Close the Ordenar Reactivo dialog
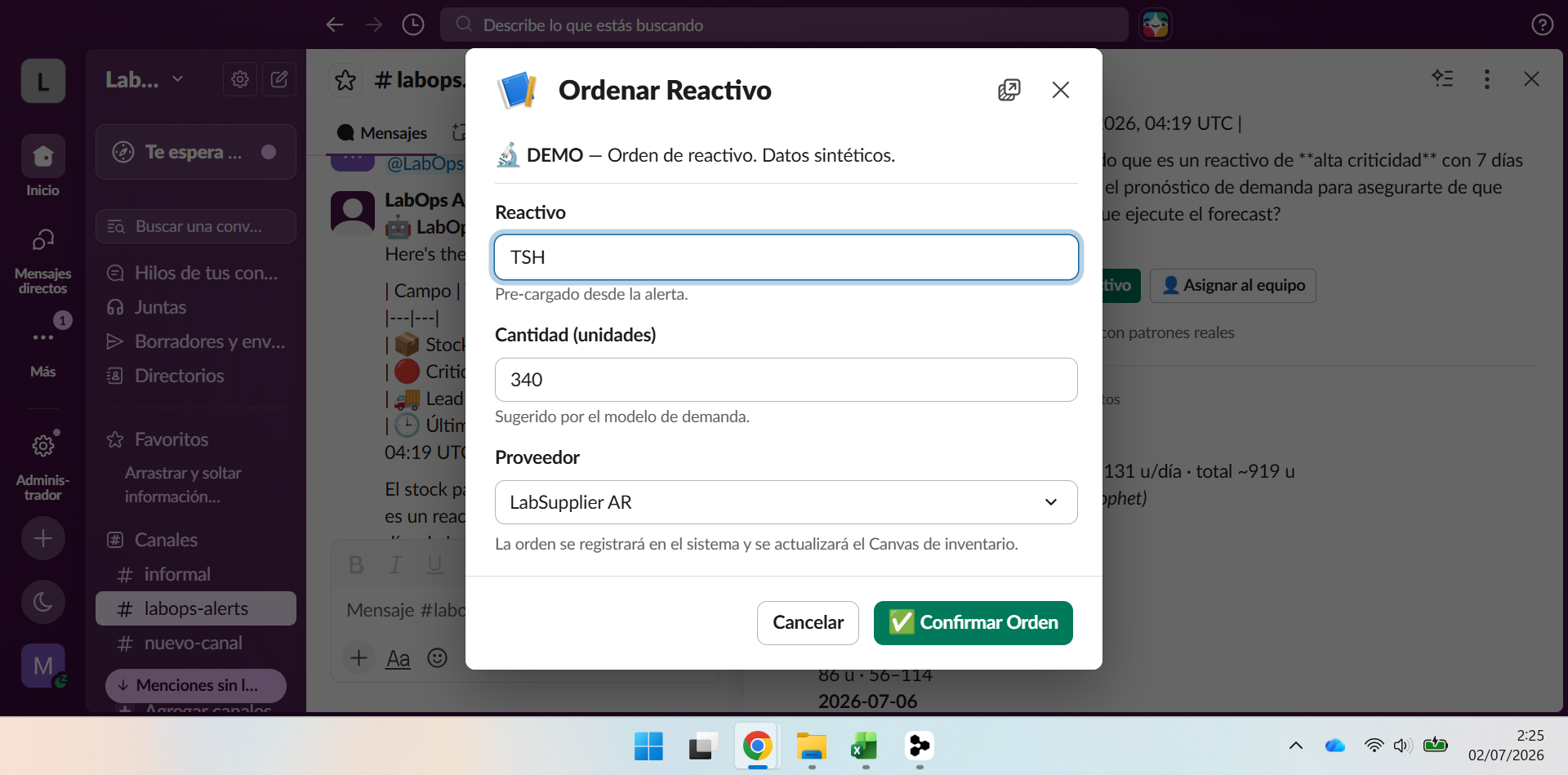 pos(1060,90)
